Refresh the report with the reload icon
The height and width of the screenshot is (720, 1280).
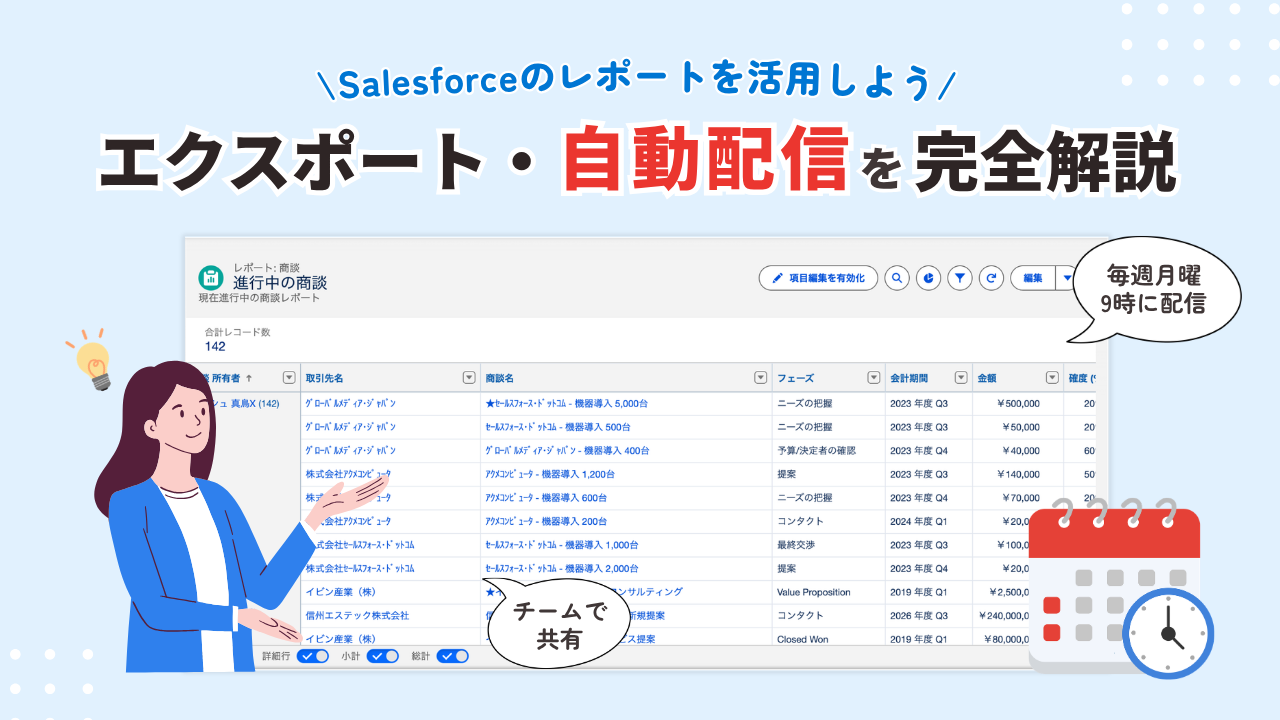991,278
